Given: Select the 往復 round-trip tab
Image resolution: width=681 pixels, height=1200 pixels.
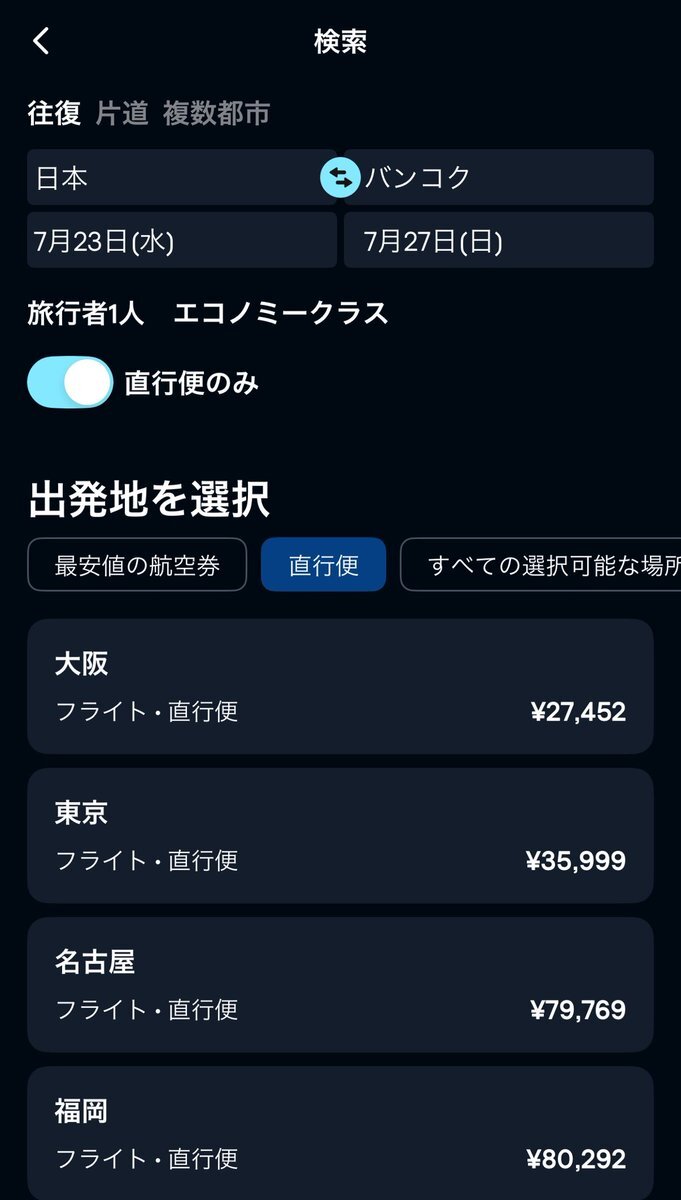Looking at the screenshot, I should point(54,114).
